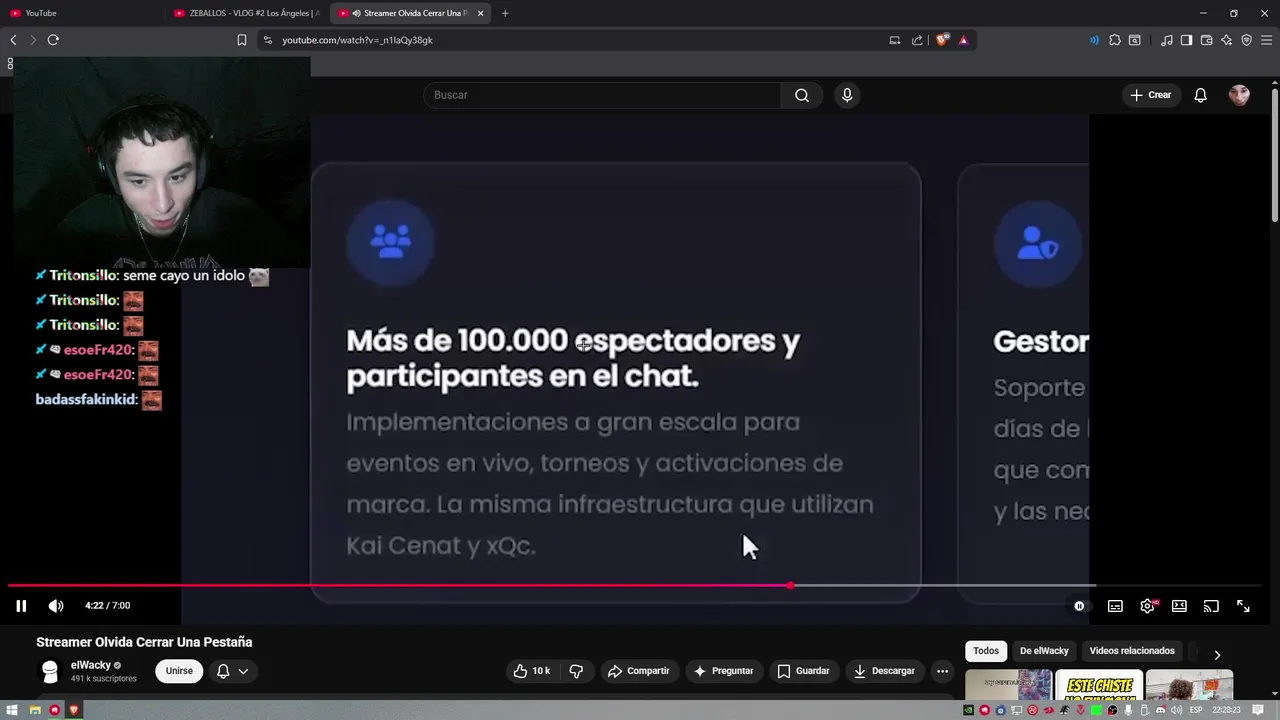Open the more actions ellipsis menu

coord(942,671)
